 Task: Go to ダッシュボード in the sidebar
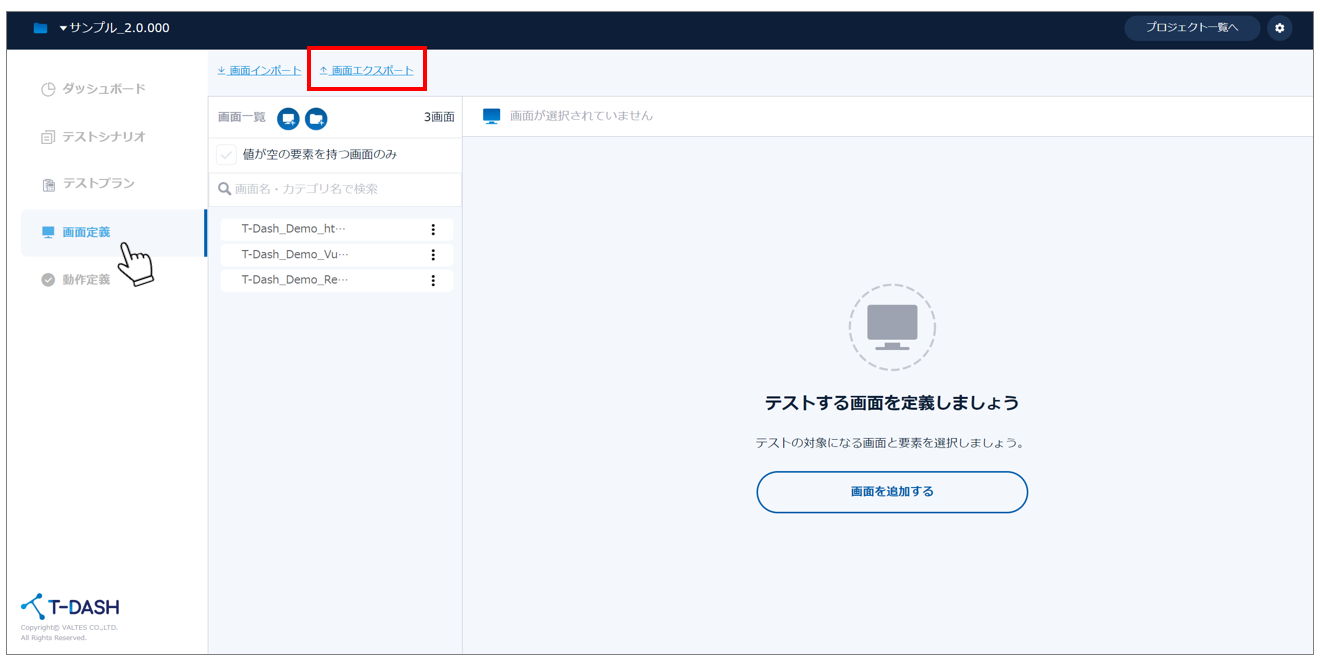pyautogui.click(x=103, y=89)
